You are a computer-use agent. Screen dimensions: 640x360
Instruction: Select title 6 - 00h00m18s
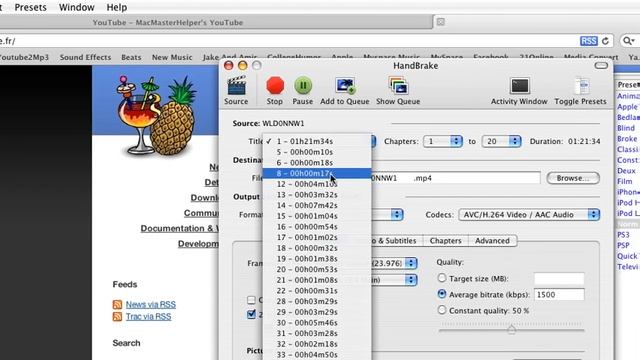[317, 162]
